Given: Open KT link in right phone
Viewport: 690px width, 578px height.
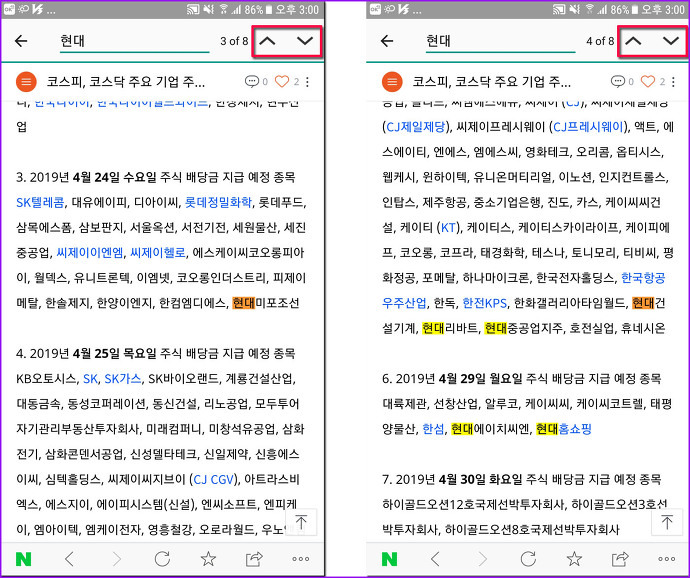Looking at the screenshot, I should point(448,228).
